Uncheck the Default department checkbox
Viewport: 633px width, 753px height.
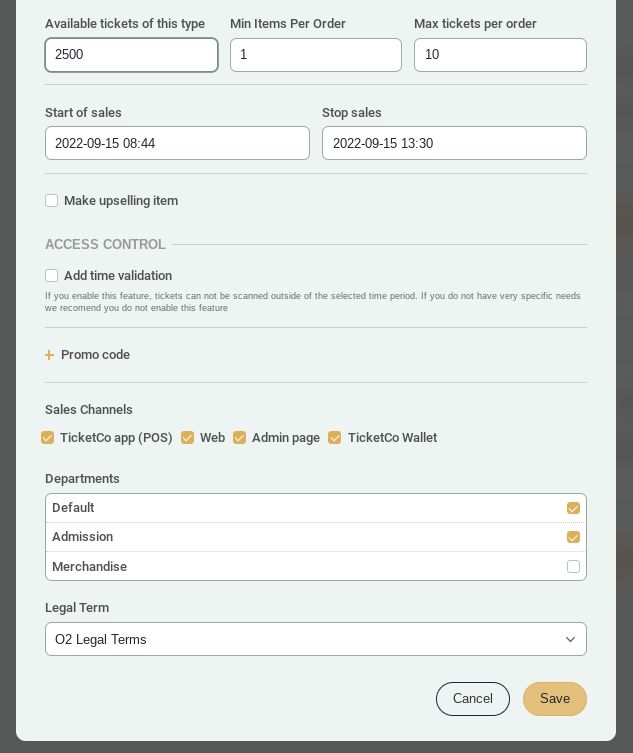(x=573, y=508)
